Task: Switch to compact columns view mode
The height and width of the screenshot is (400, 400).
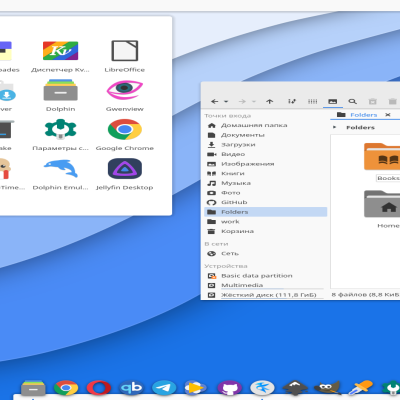Action: 312,101
